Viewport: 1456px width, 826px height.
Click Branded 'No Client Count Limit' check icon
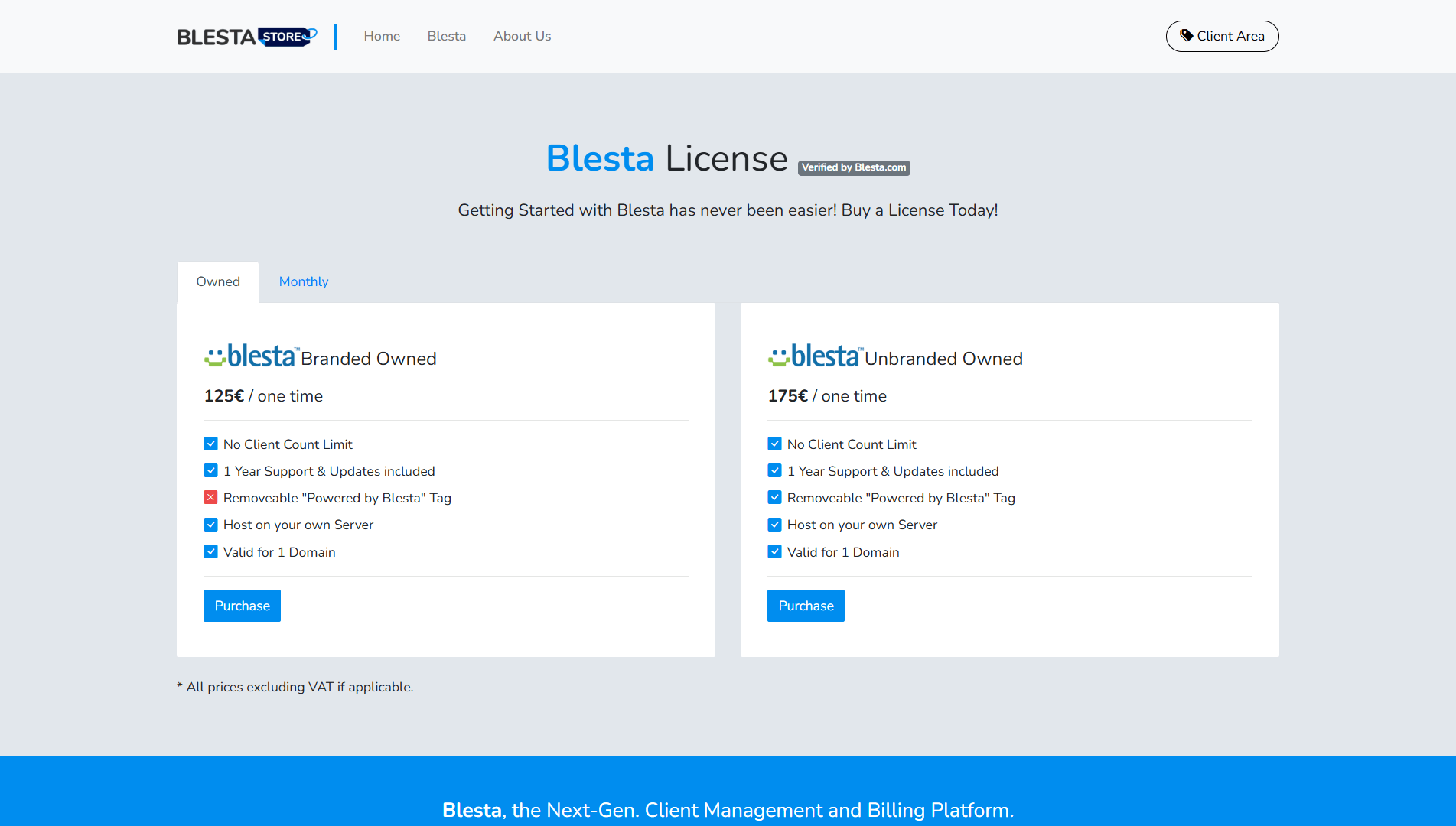coord(211,444)
